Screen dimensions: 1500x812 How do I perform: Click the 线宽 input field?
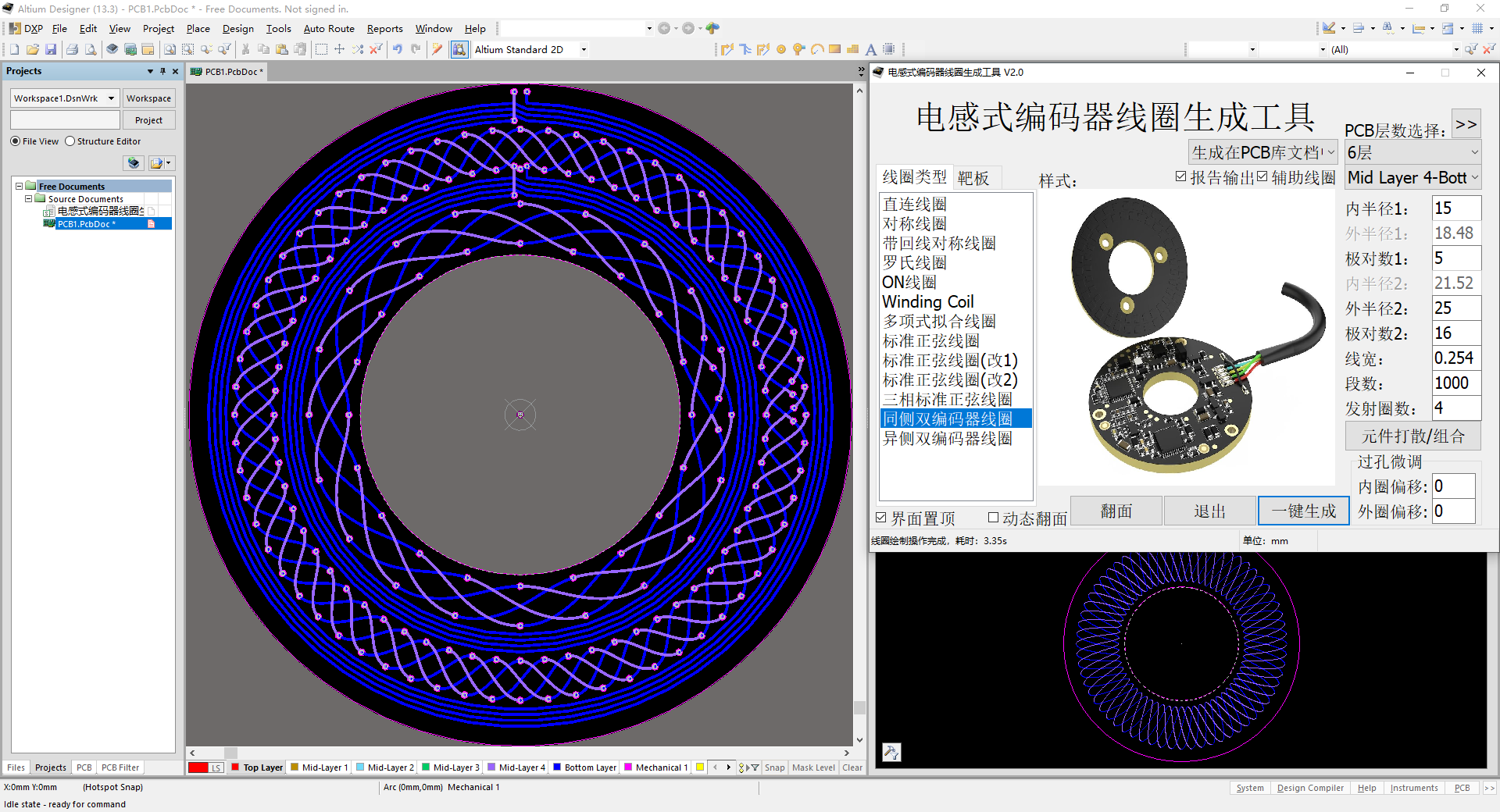coord(1456,358)
